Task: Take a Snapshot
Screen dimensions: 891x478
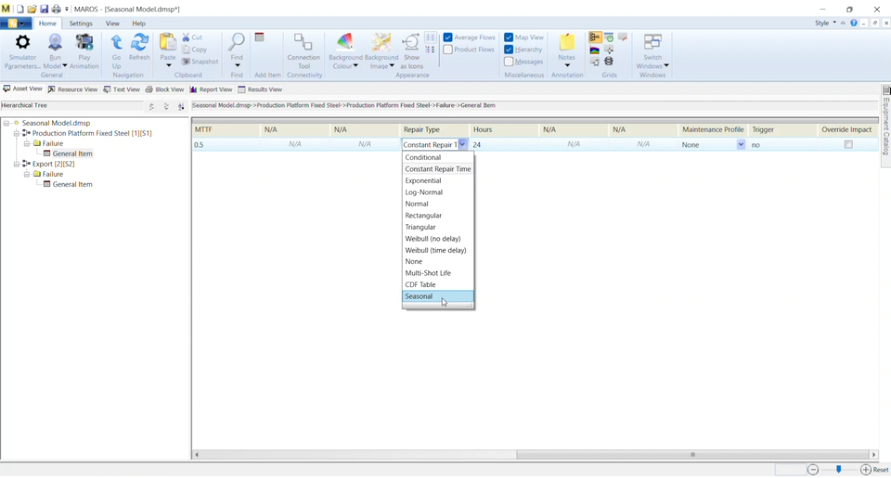Action: (200, 61)
